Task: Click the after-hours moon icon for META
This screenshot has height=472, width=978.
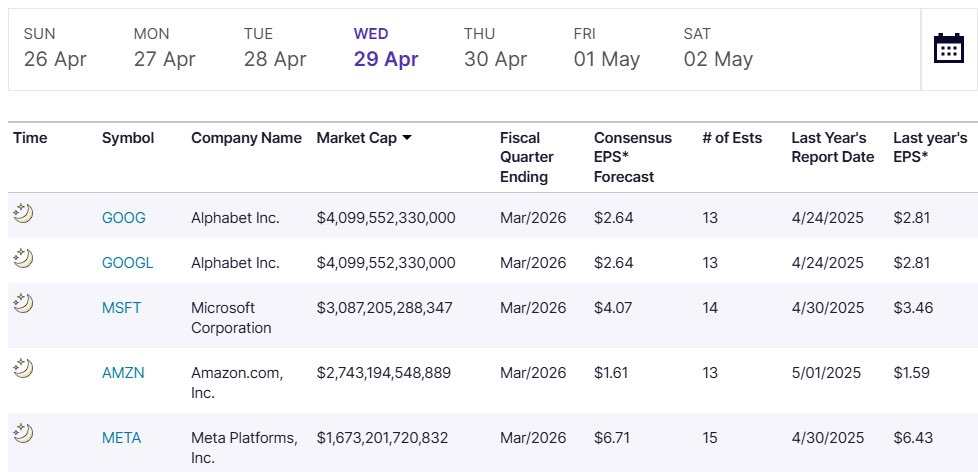Action: [x=23, y=433]
